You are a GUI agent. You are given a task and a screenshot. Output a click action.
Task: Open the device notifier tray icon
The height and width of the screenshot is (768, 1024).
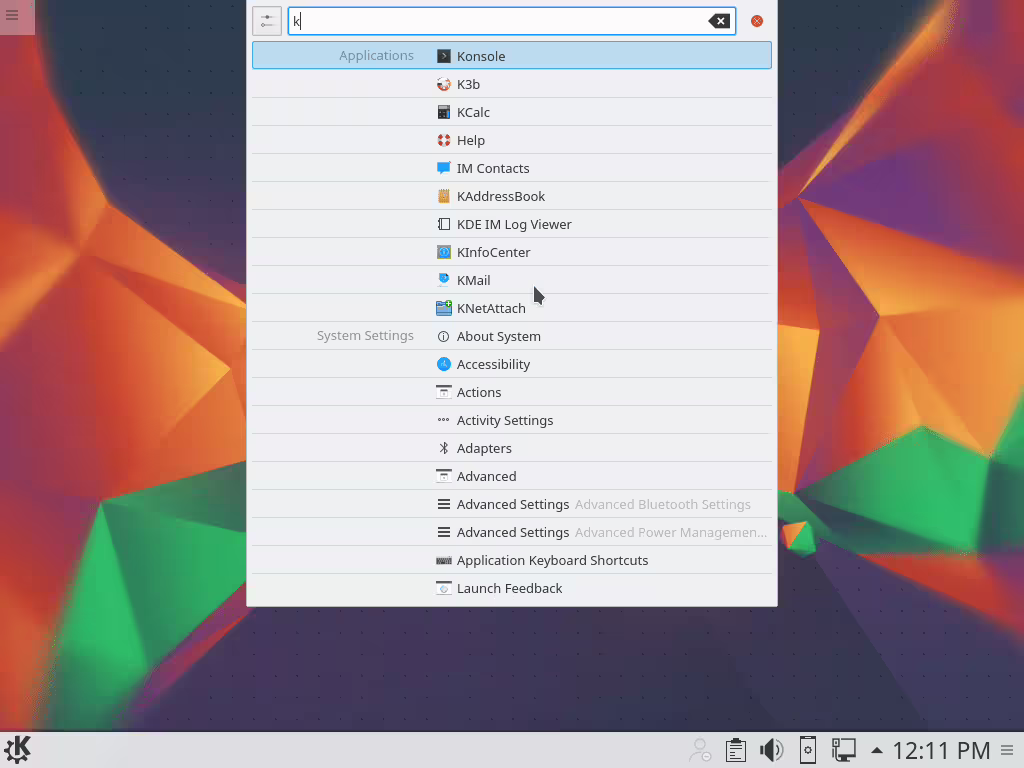(808, 750)
